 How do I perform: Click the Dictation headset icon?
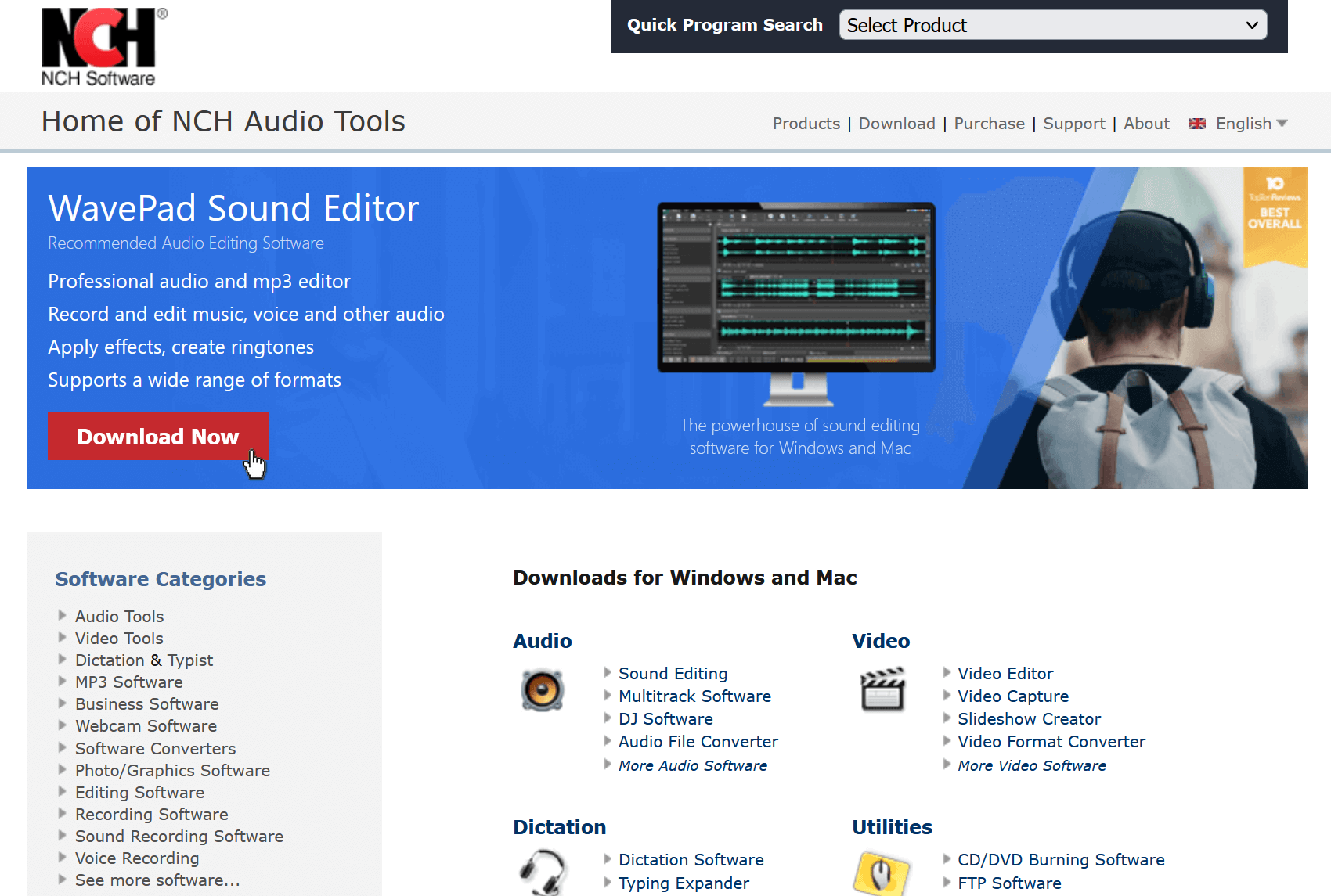[543, 872]
